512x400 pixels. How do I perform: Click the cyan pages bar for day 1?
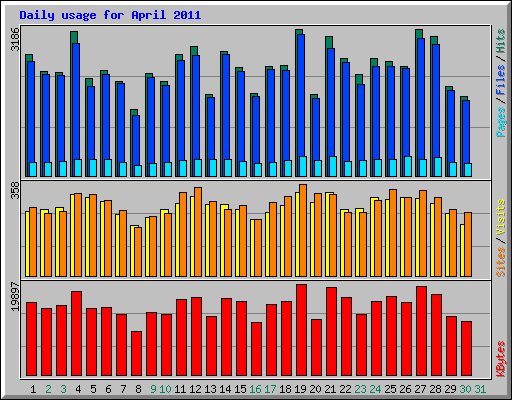[33, 169]
